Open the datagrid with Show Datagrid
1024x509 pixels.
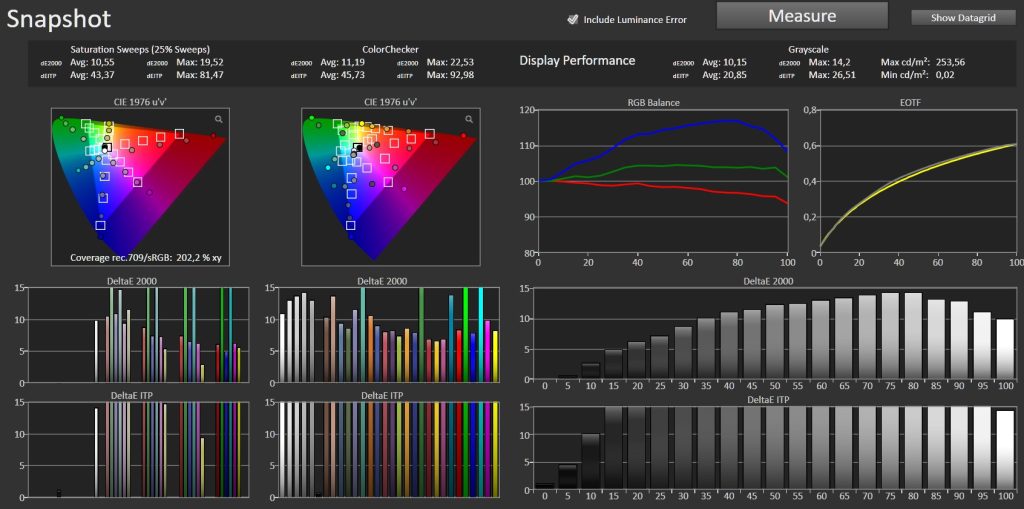click(962, 18)
